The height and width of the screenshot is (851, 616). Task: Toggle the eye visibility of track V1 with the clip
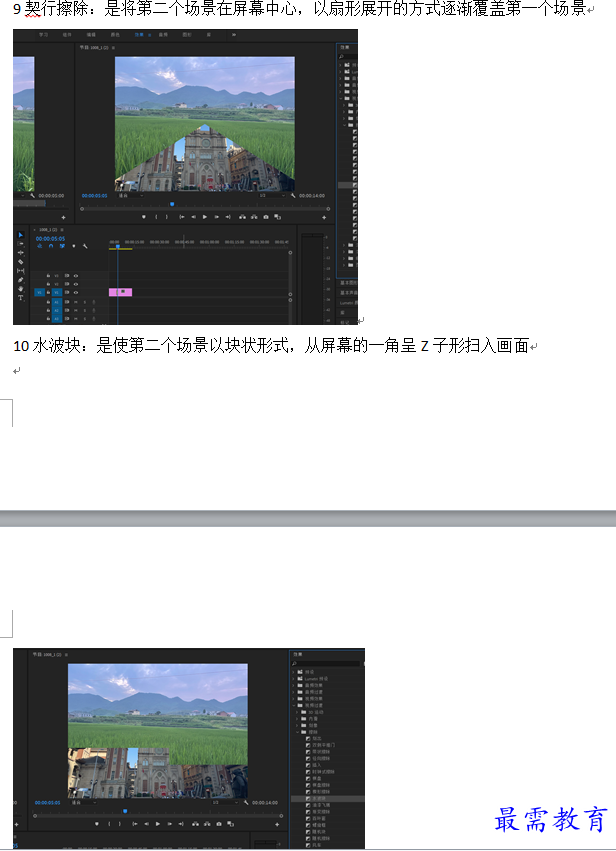point(76,293)
